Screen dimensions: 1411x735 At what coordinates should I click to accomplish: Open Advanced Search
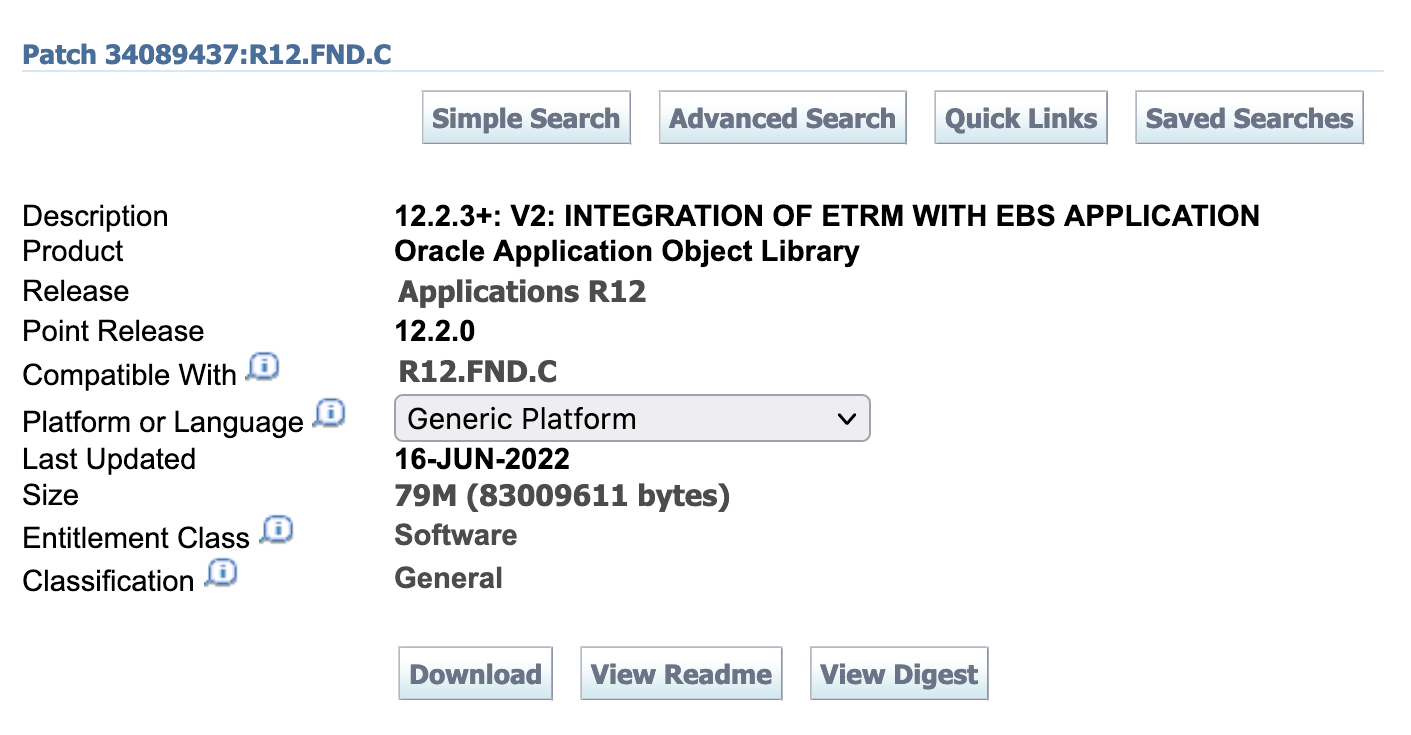pyautogui.click(x=782, y=118)
